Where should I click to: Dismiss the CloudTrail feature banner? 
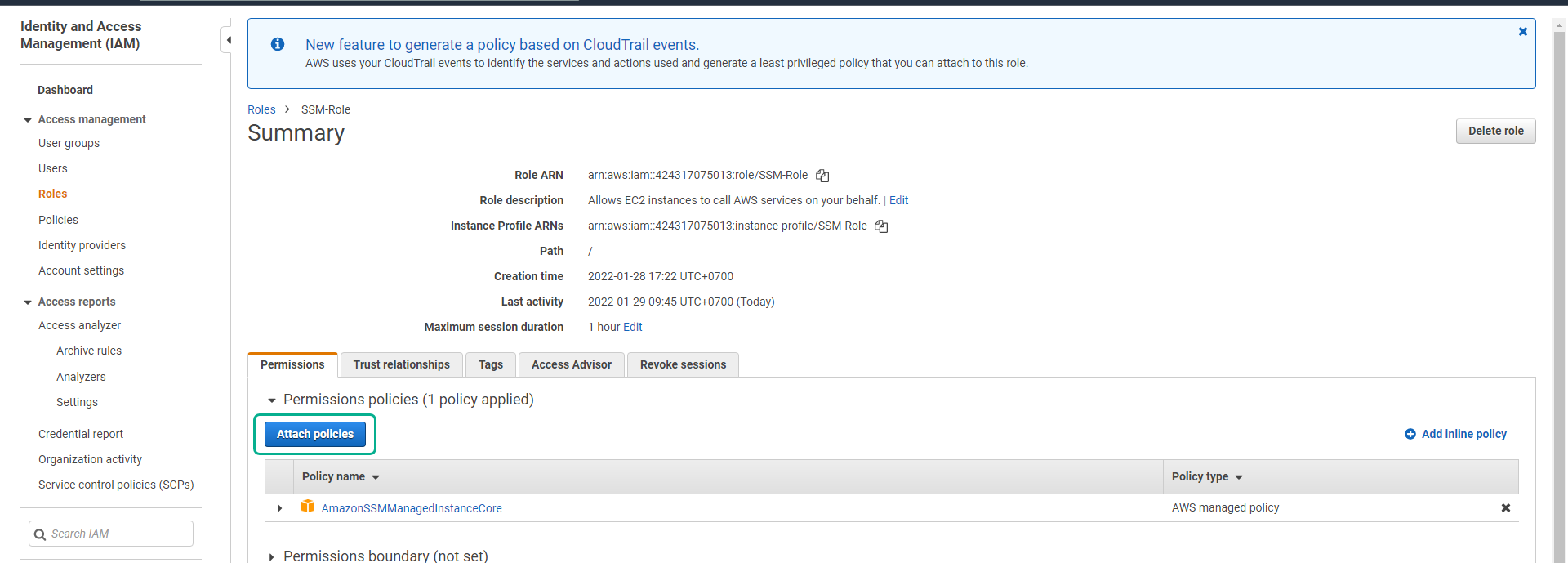pyautogui.click(x=1522, y=32)
